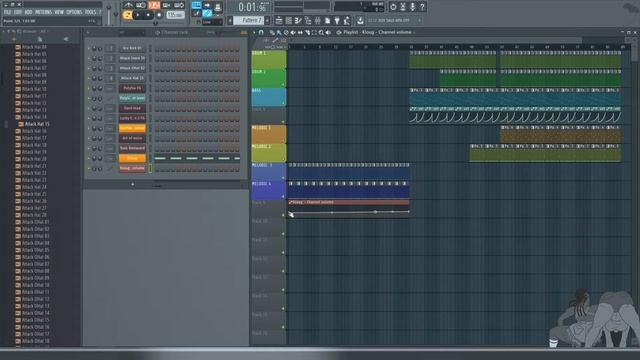640x360 pixels.
Task: Open the channel rack filter dropdown 'All'
Action: (131, 32)
